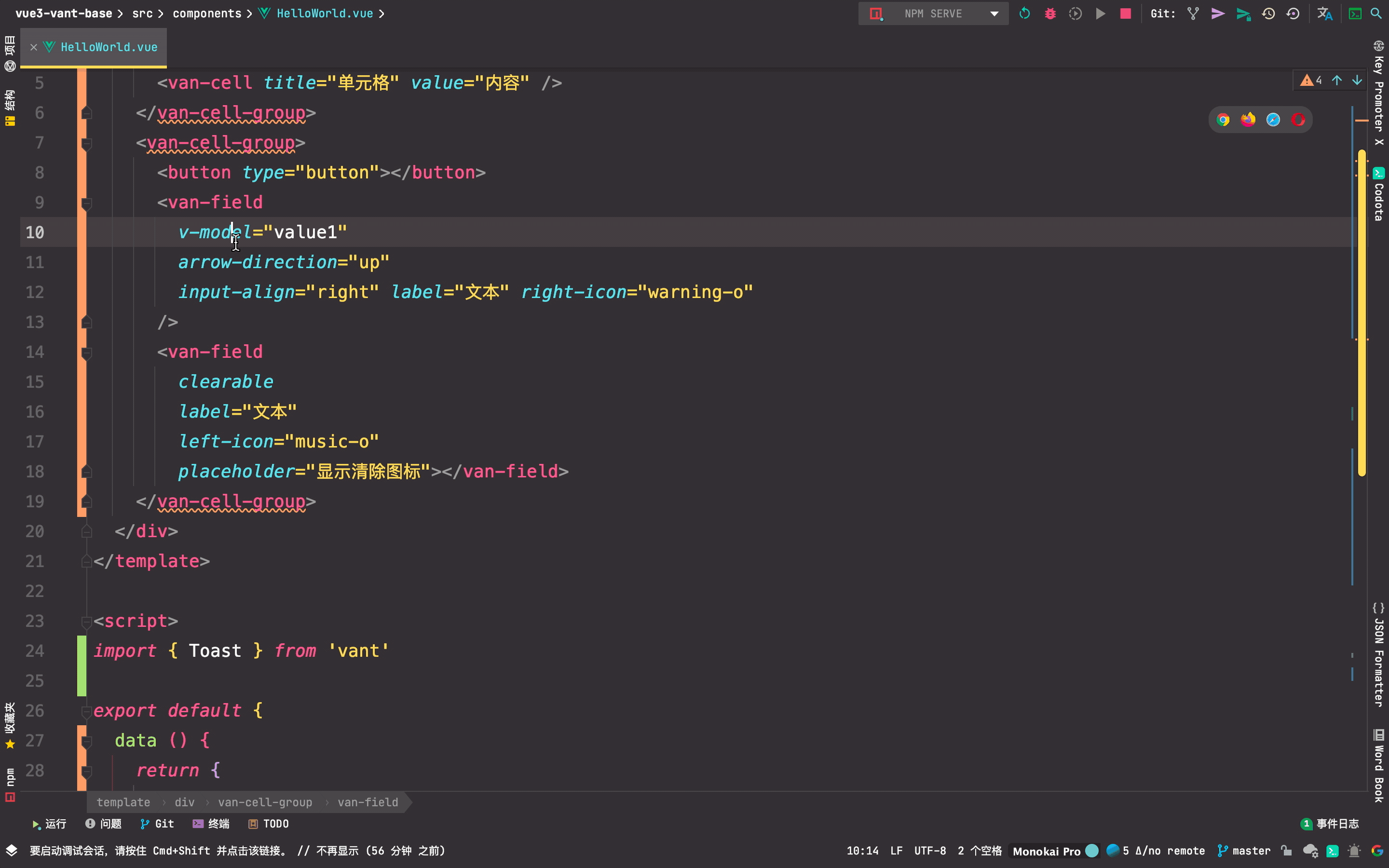Viewport: 1389px width, 868px height.
Task: Open the 终端 terminal tool tab
Action: tap(211, 824)
